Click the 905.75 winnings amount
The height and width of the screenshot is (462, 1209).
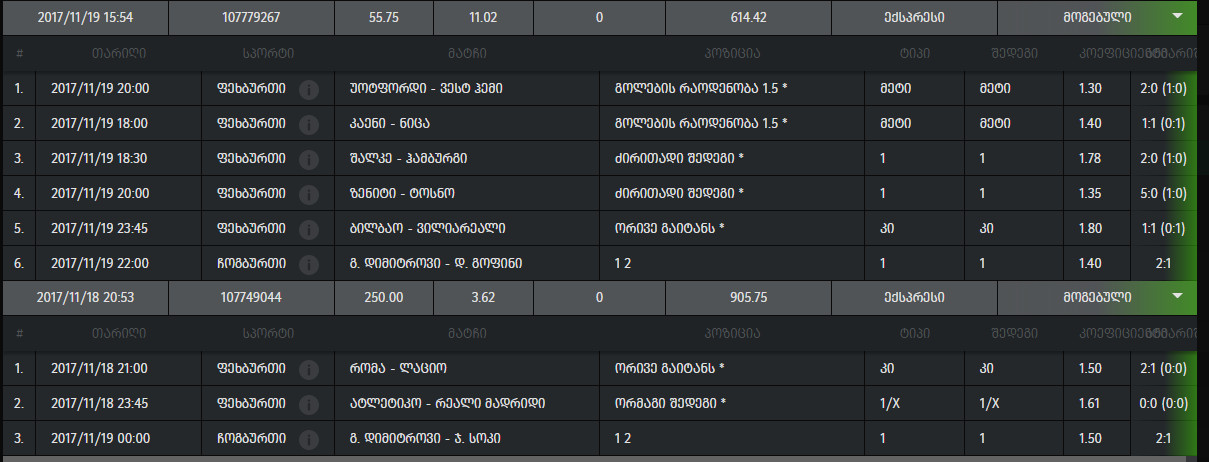[747, 297]
